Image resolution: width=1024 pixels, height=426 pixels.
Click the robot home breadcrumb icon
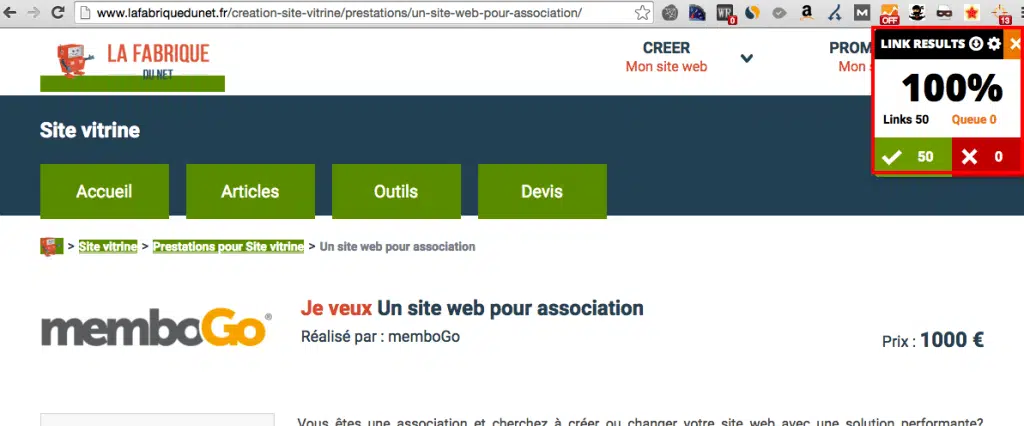point(52,246)
